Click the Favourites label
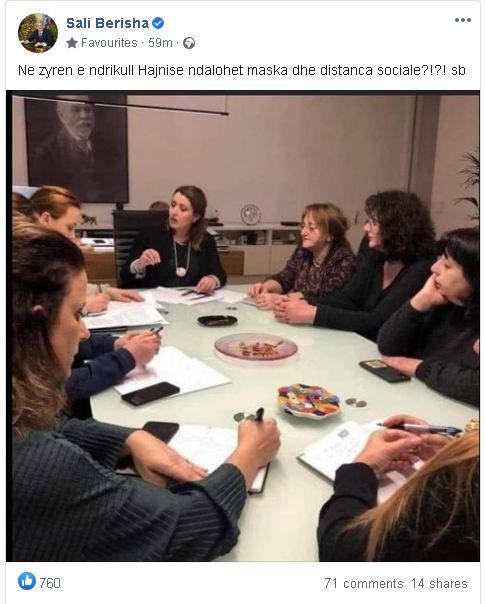Screen dimensions: 485x604 tap(109, 43)
